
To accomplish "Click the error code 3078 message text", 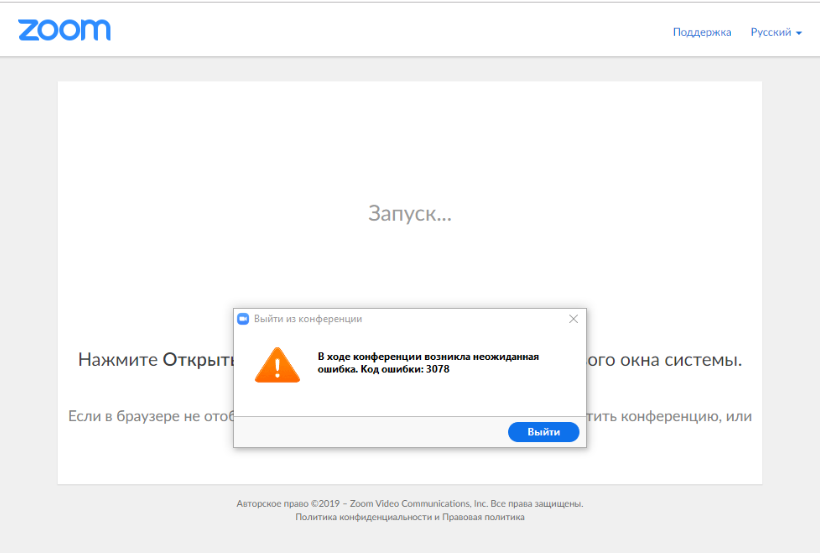I will pyautogui.click(x=428, y=363).
